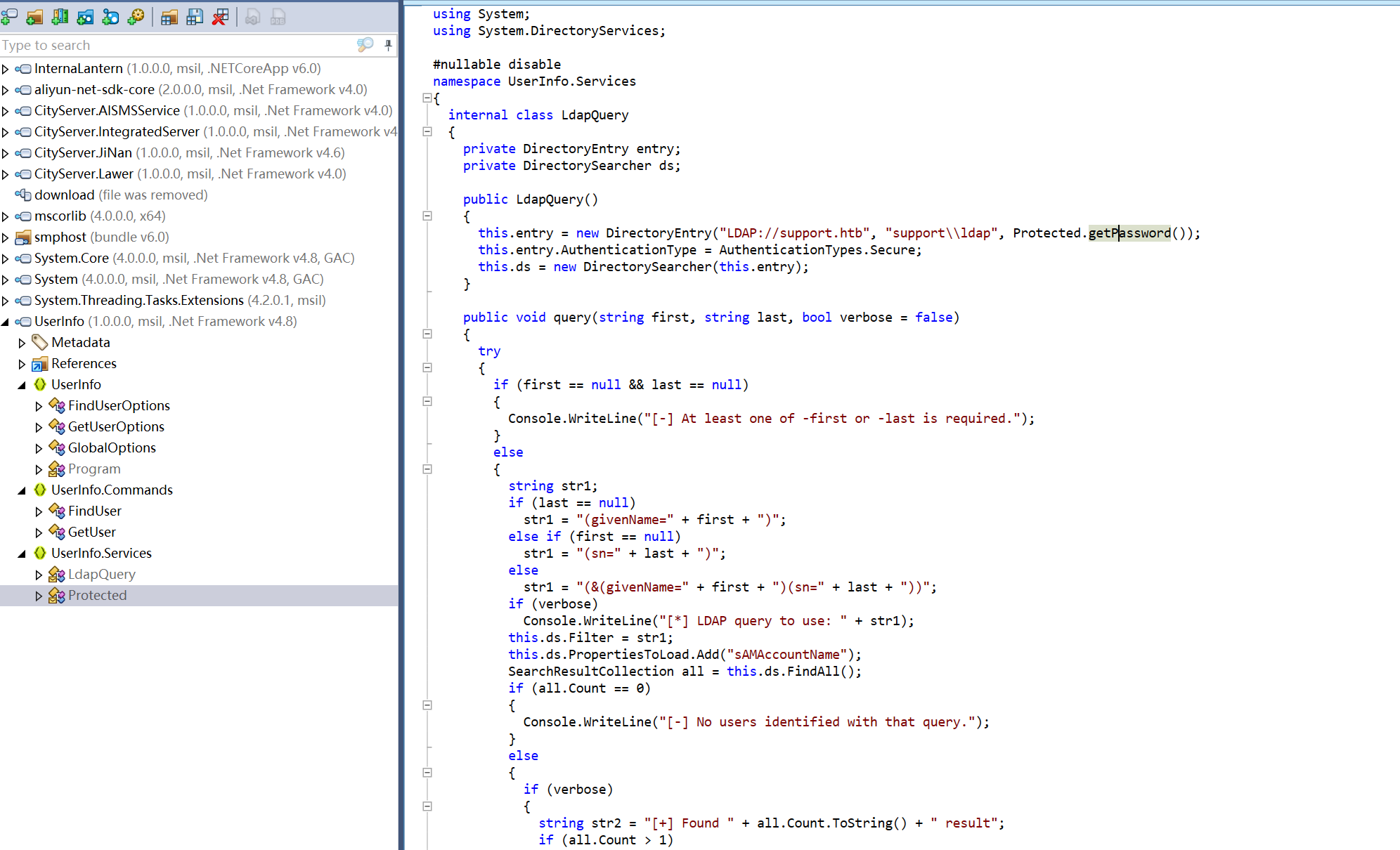
Task: Collapse the try block in the code gutter
Action: click(427, 367)
